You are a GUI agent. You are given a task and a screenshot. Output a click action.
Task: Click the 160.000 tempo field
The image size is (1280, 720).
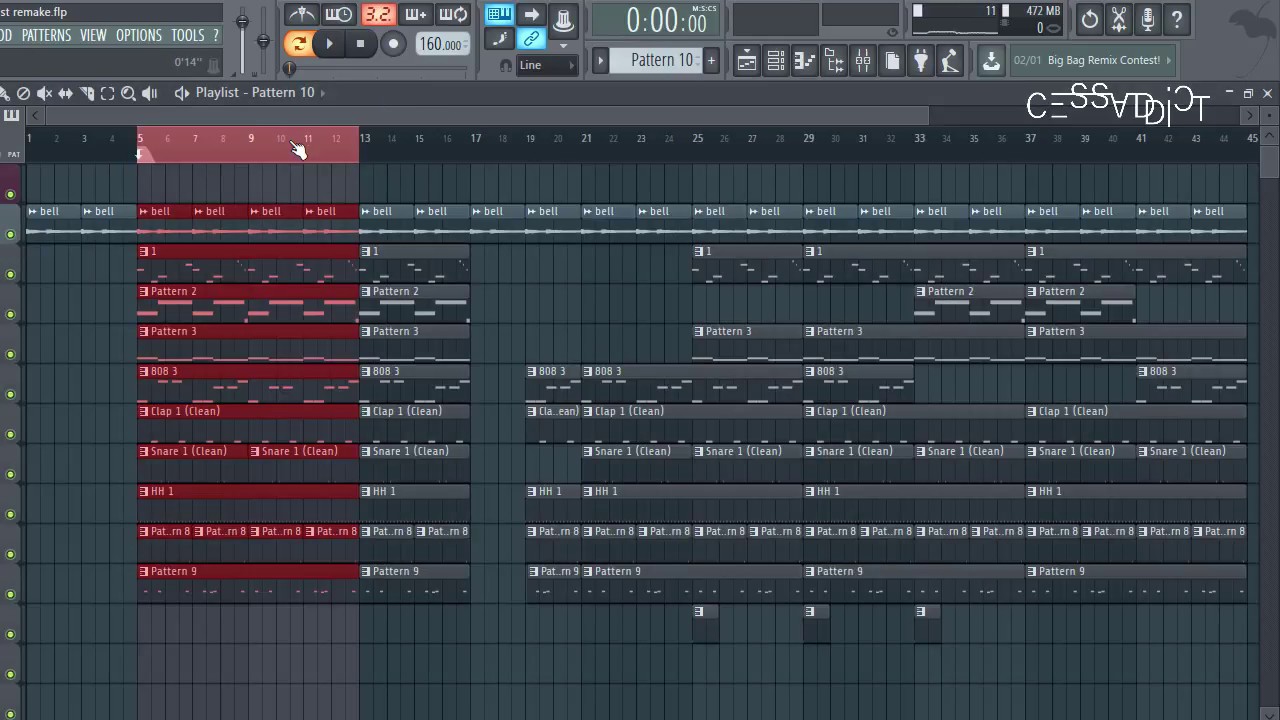[x=441, y=44]
